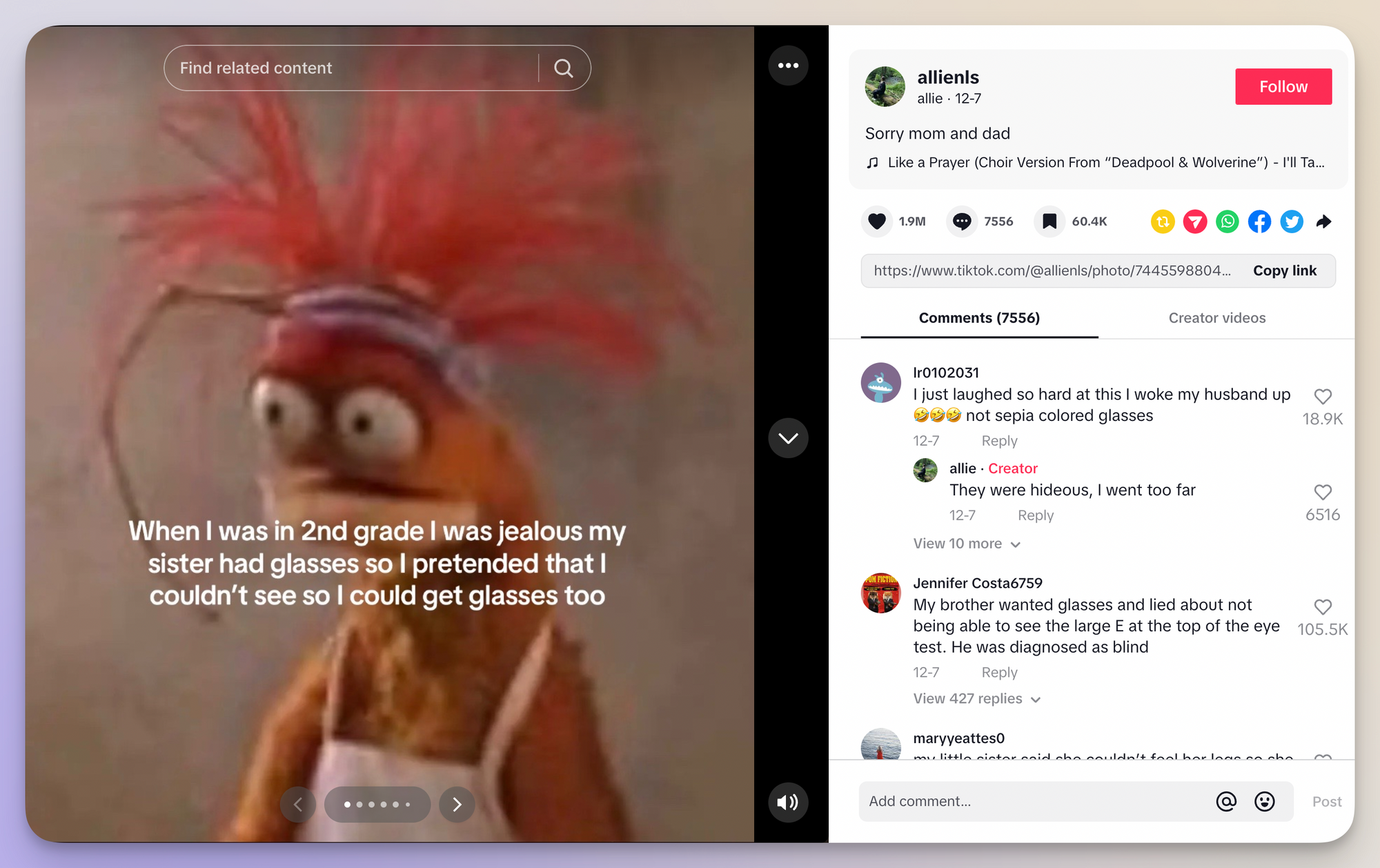Open allienls profile avatar
The width and height of the screenshot is (1380, 868).
click(885, 86)
